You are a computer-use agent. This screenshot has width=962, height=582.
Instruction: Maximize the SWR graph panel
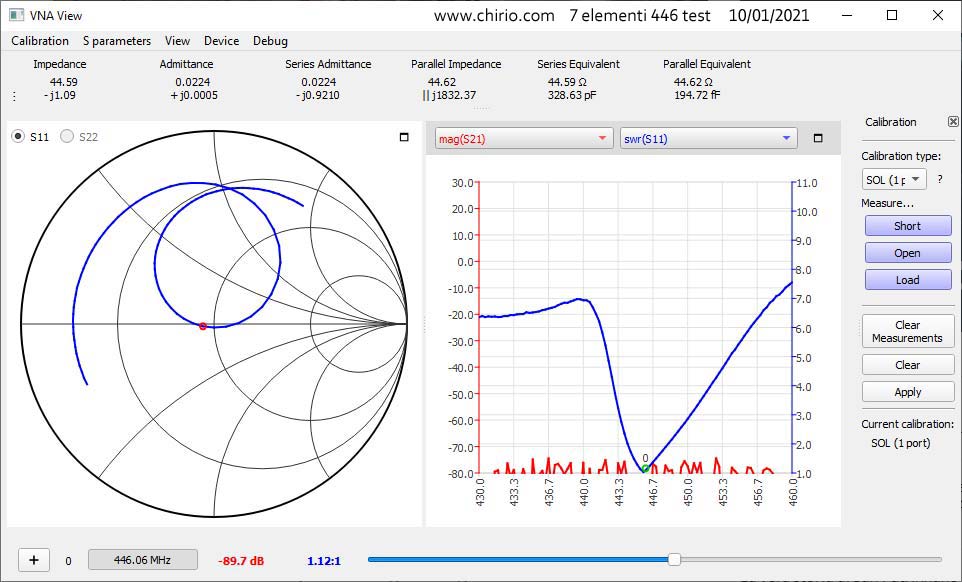(x=818, y=139)
